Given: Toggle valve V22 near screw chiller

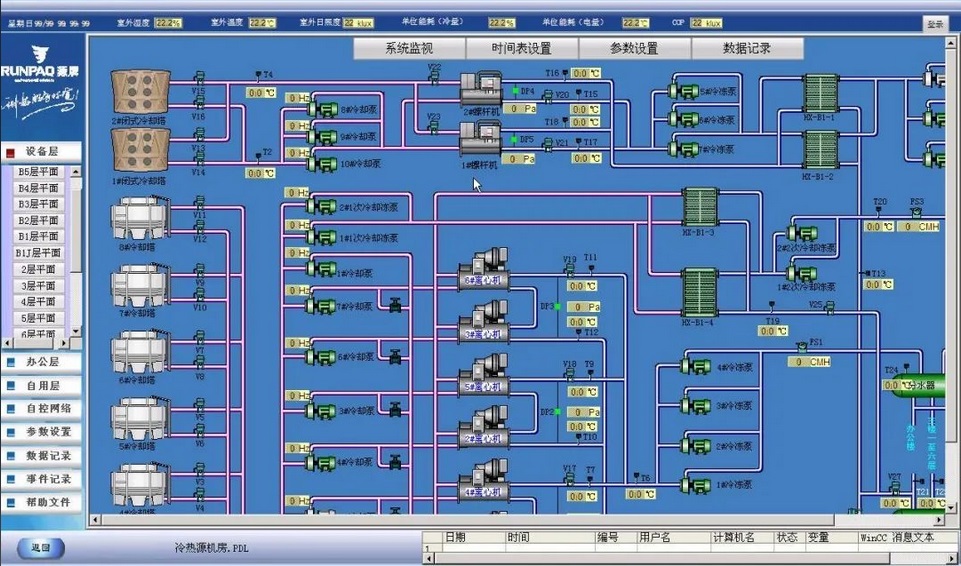Looking at the screenshot, I should point(434,77).
